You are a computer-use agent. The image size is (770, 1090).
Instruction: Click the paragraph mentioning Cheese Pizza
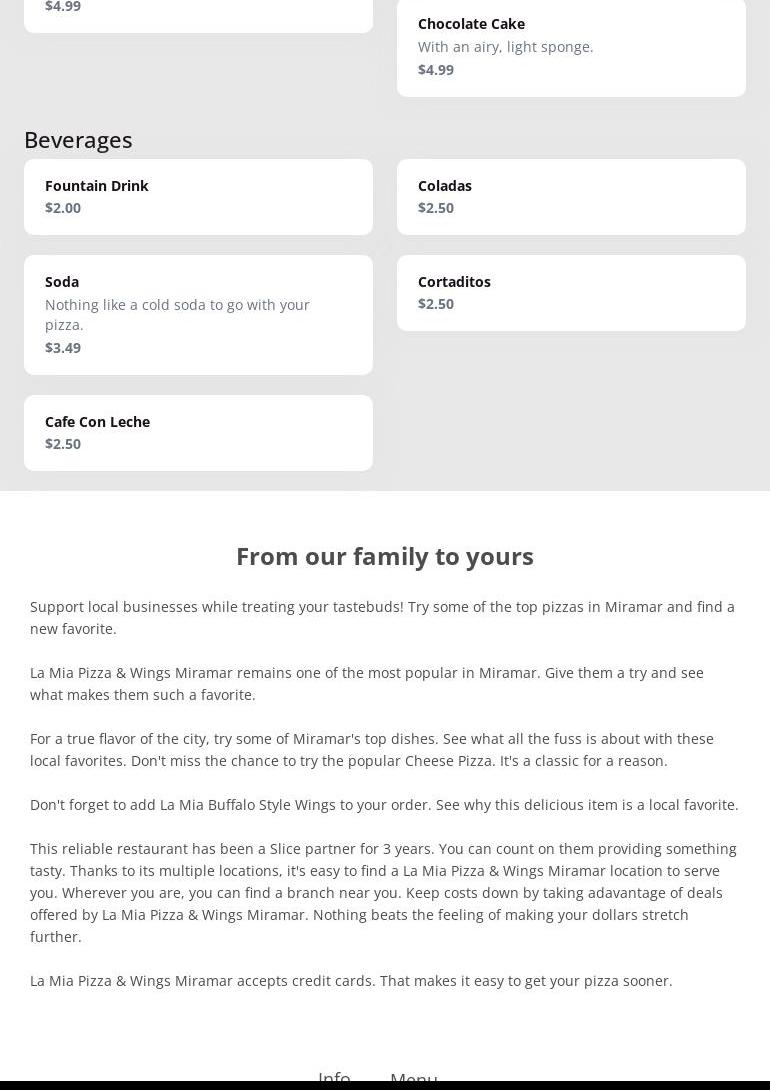(371, 749)
